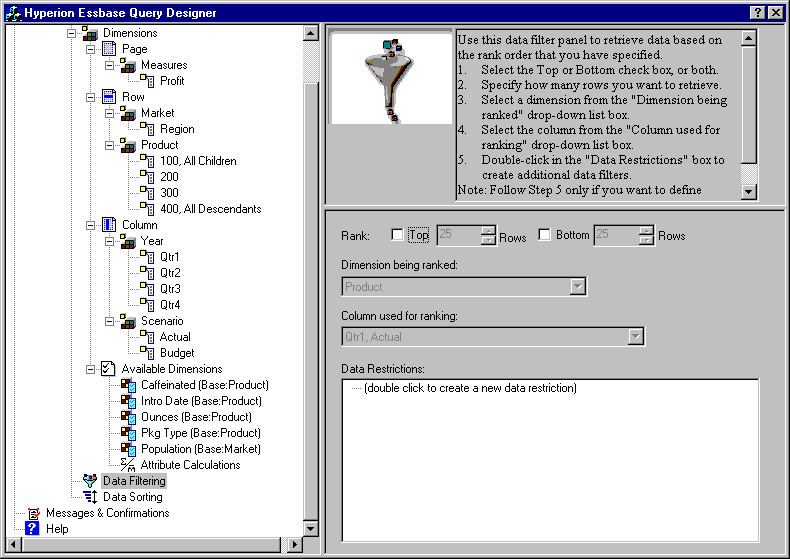Click the Intro Date attribute icon
The width and height of the screenshot is (790, 559).
[128, 401]
